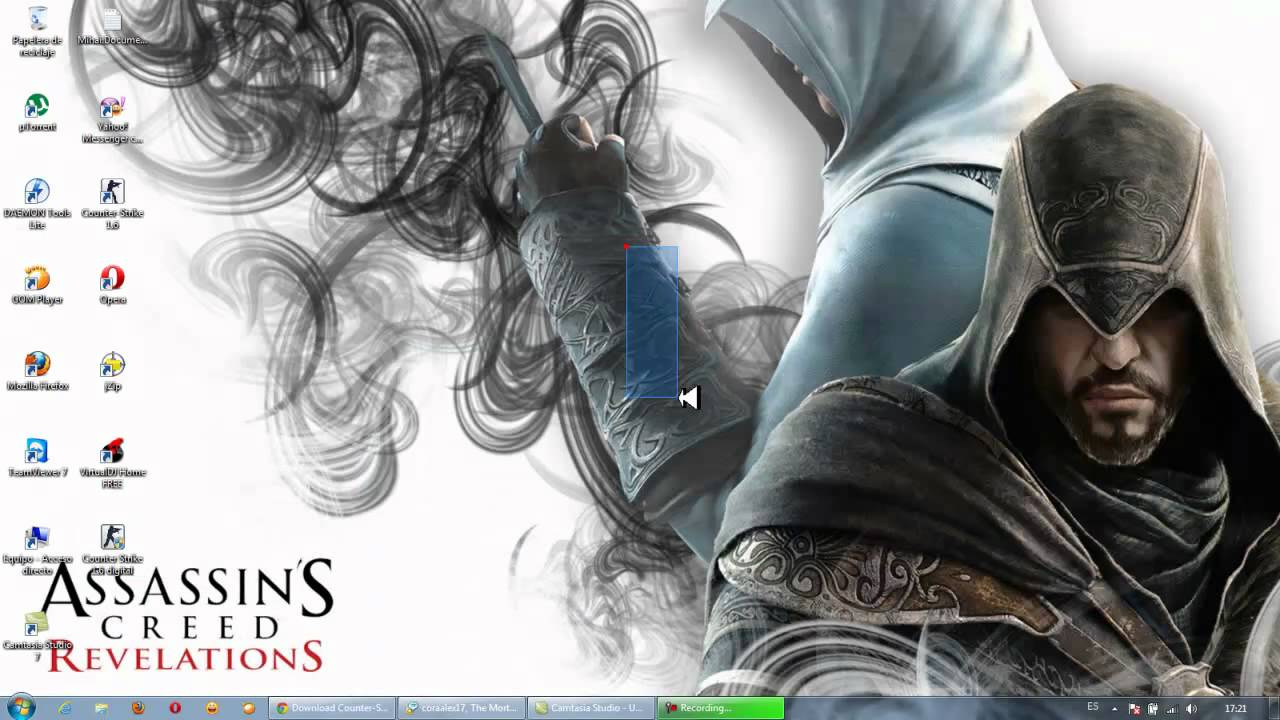Select the TeamViewer 7 desktop icon
This screenshot has width=1280, height=720.
37,457
